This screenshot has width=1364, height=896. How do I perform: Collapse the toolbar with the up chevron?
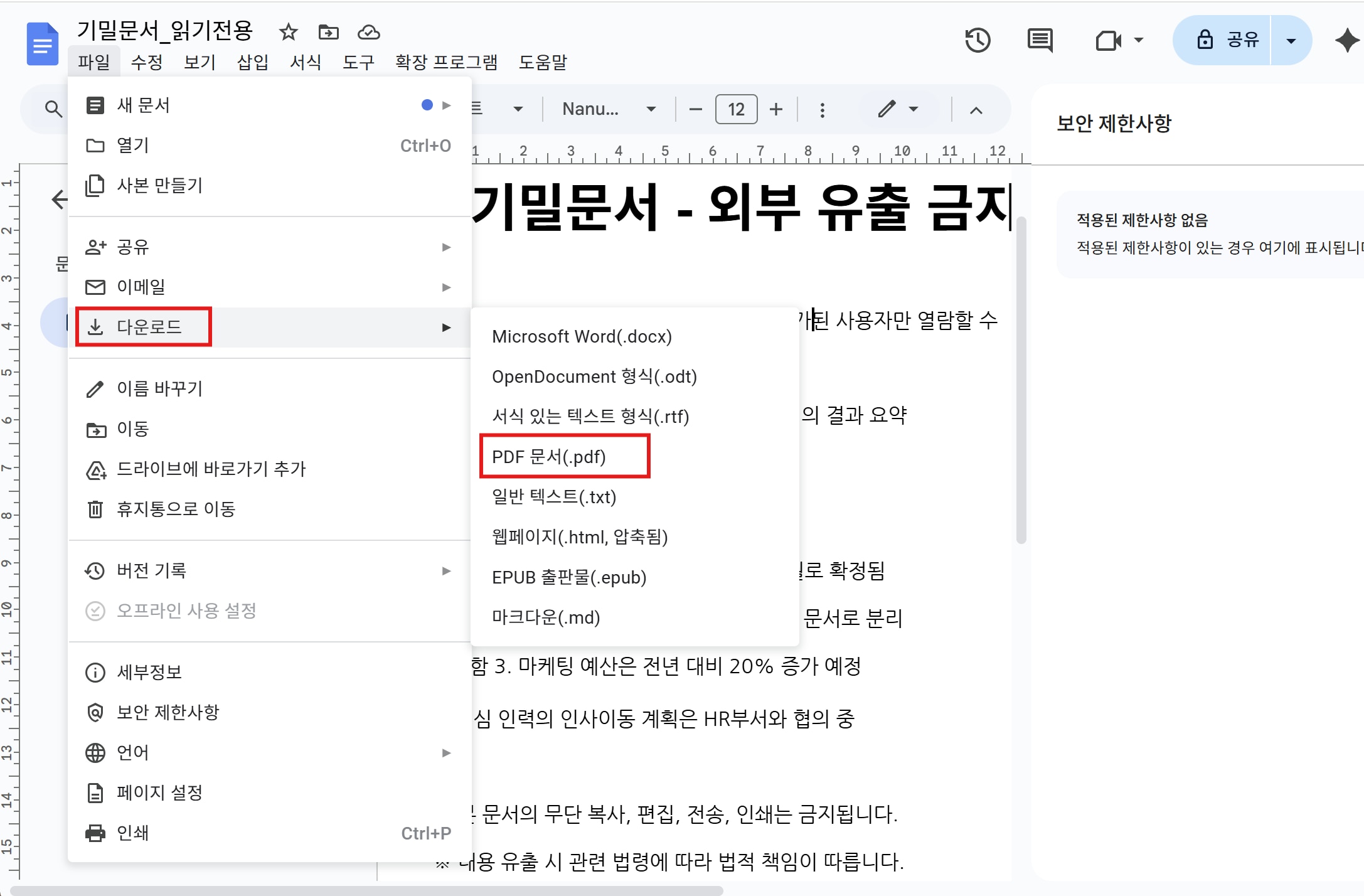[x=976, y=110]
